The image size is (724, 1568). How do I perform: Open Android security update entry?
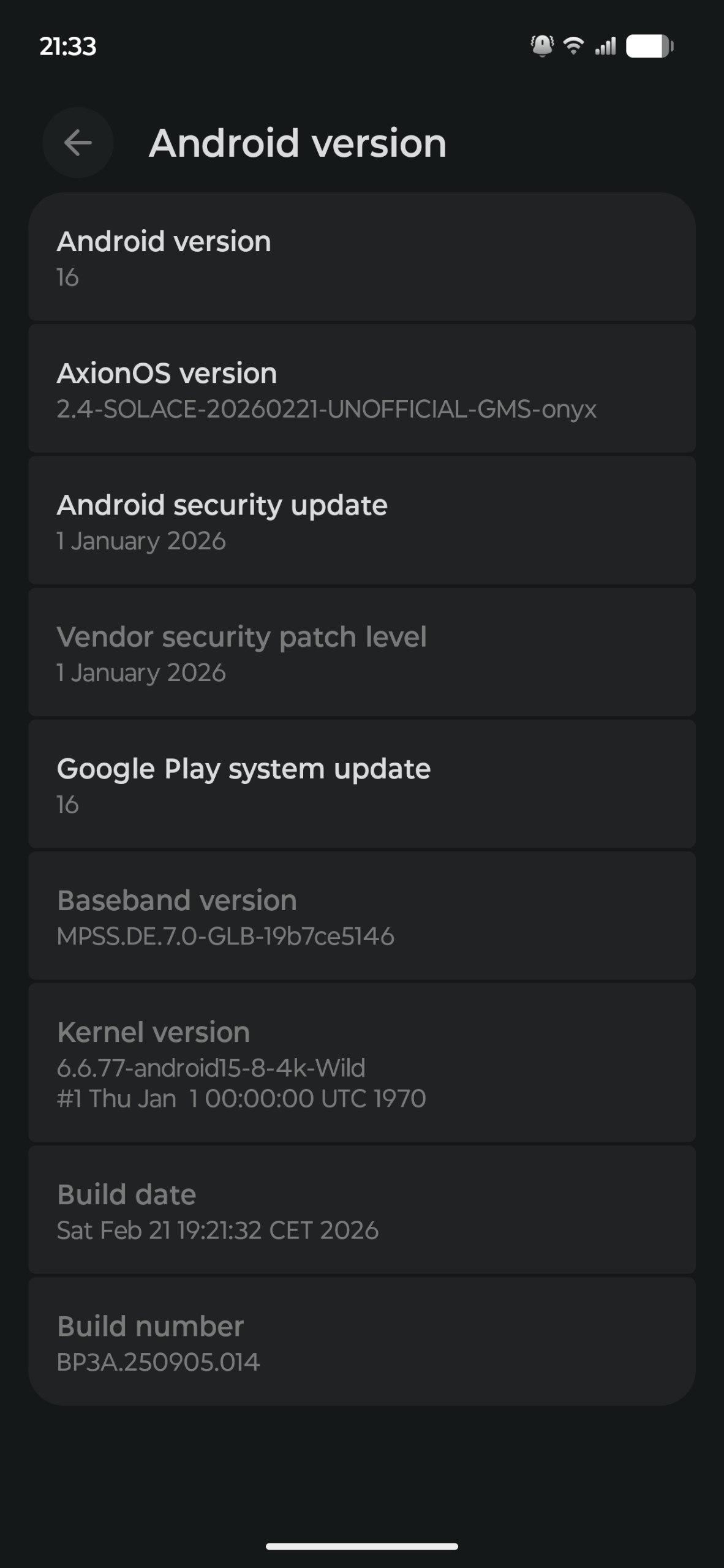pyautogui.click(x=361, y=521)
